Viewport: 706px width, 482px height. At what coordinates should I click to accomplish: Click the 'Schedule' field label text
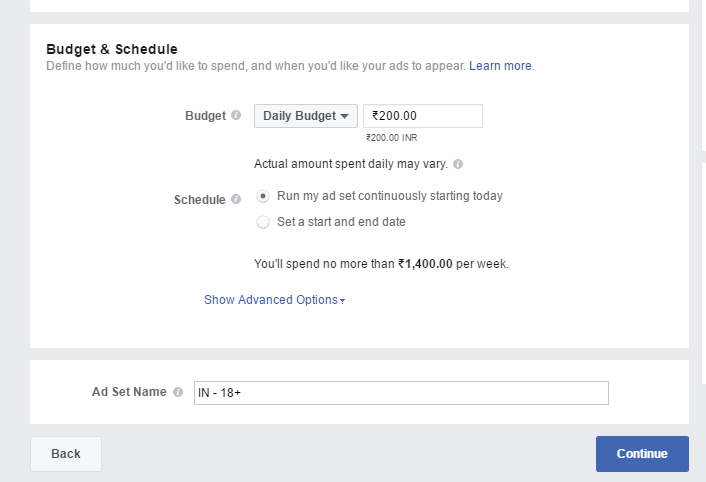[200, 199]
